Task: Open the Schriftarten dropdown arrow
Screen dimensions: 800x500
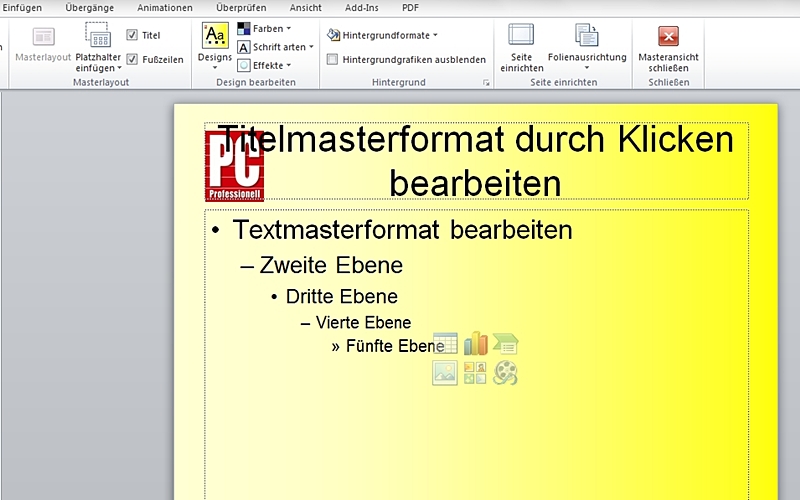Action: coord(311,47)
